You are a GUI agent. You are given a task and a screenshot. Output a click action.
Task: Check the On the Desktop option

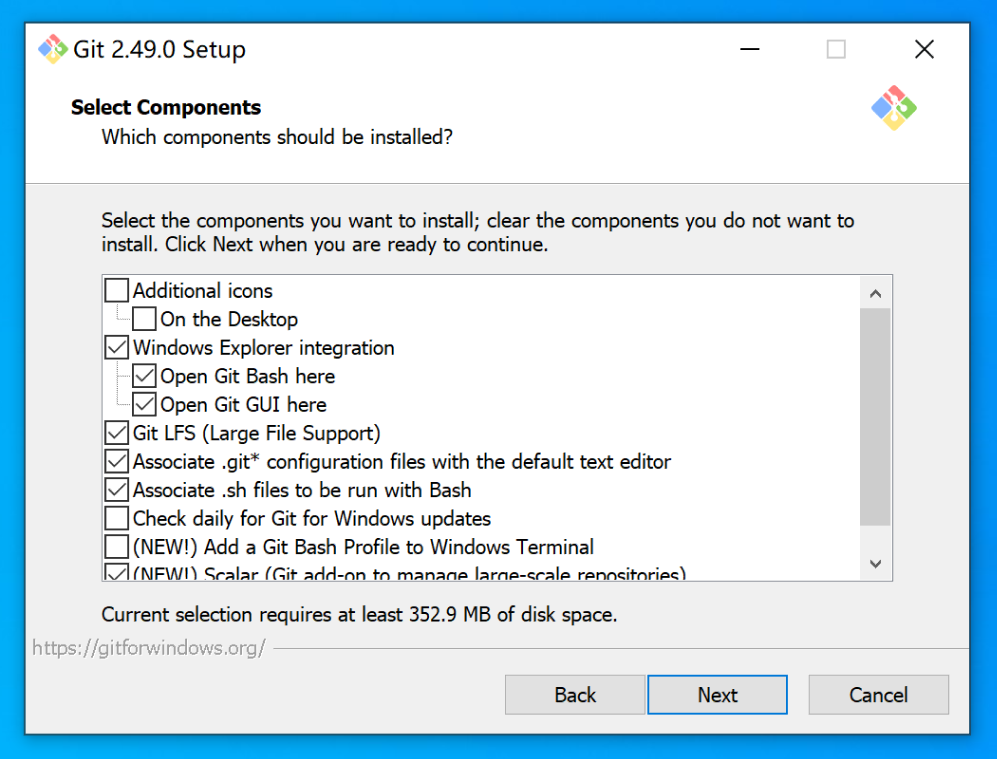point(145,320)
